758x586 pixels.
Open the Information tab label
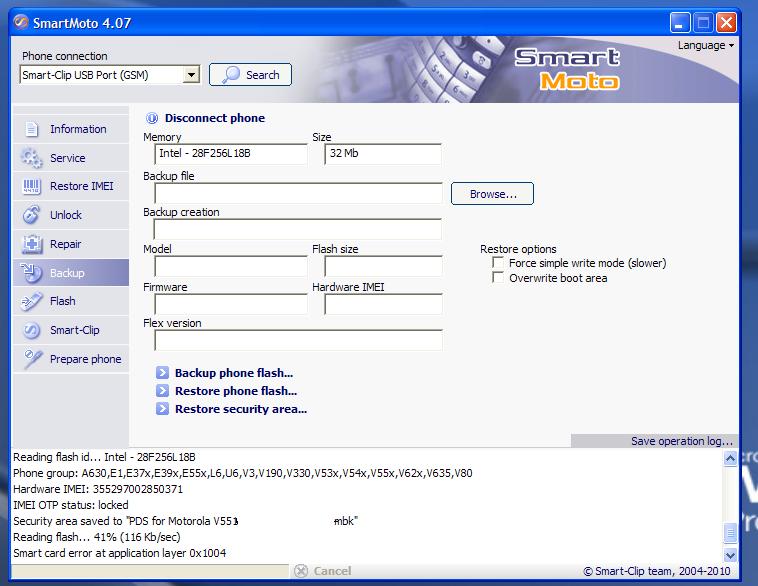[x=78, y=129]
